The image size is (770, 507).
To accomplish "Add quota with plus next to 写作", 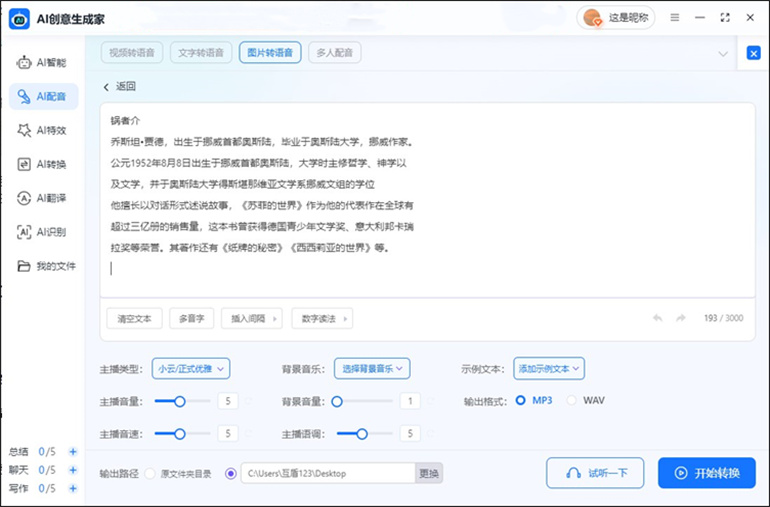I will (x=73, y=488).
